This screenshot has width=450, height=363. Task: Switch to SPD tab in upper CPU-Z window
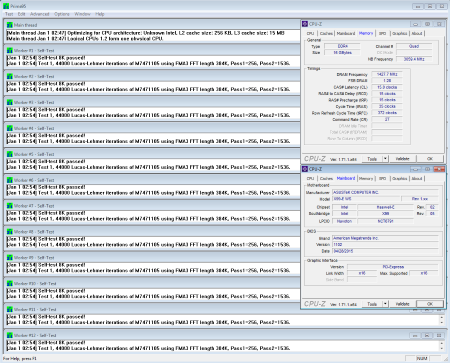(383, 33)
